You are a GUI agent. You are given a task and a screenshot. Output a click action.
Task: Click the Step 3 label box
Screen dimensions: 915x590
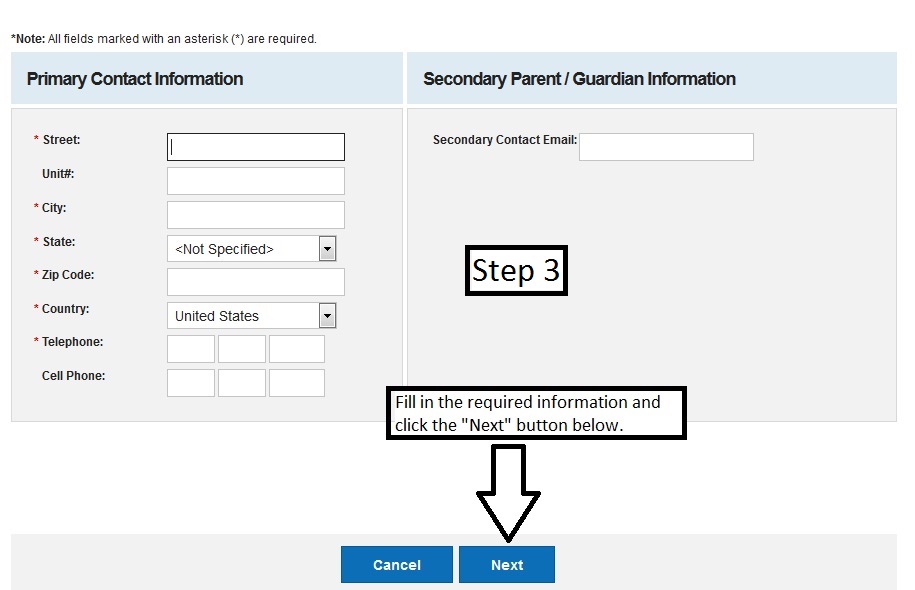(x=516, y=270)
